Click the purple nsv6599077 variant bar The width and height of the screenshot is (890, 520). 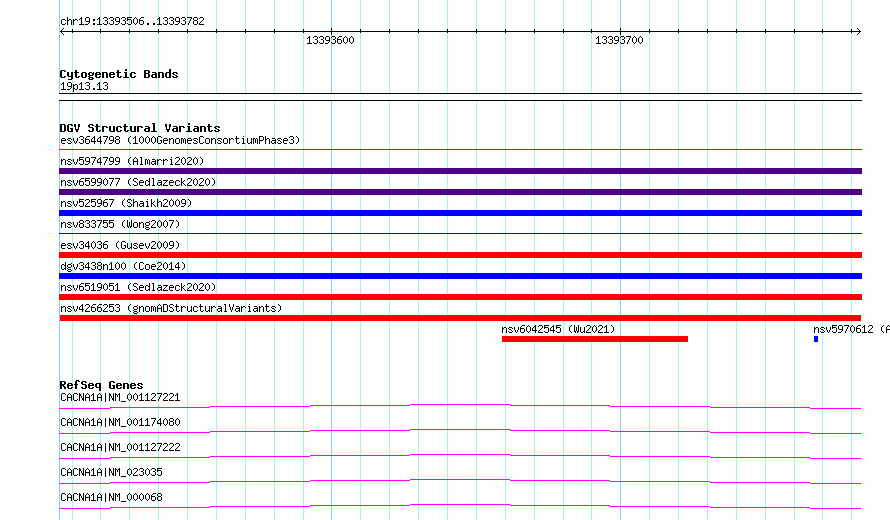[460, 192]
